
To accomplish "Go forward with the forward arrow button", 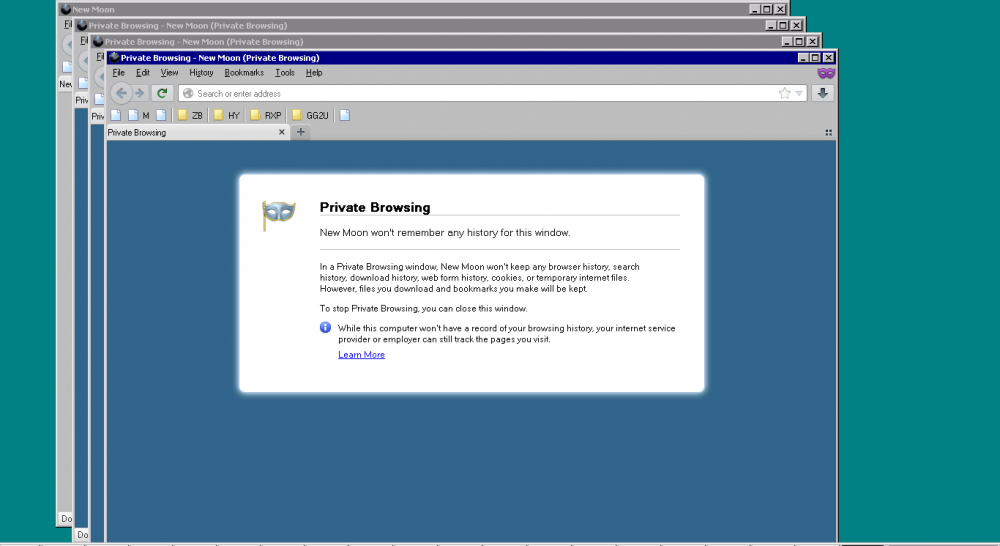I will coord(140,93).
